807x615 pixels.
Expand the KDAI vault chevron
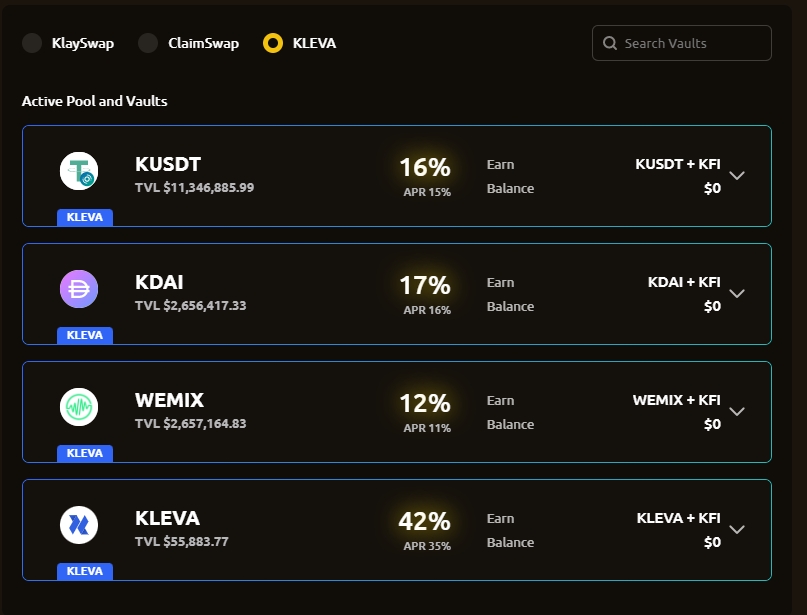tap(737, 294)
